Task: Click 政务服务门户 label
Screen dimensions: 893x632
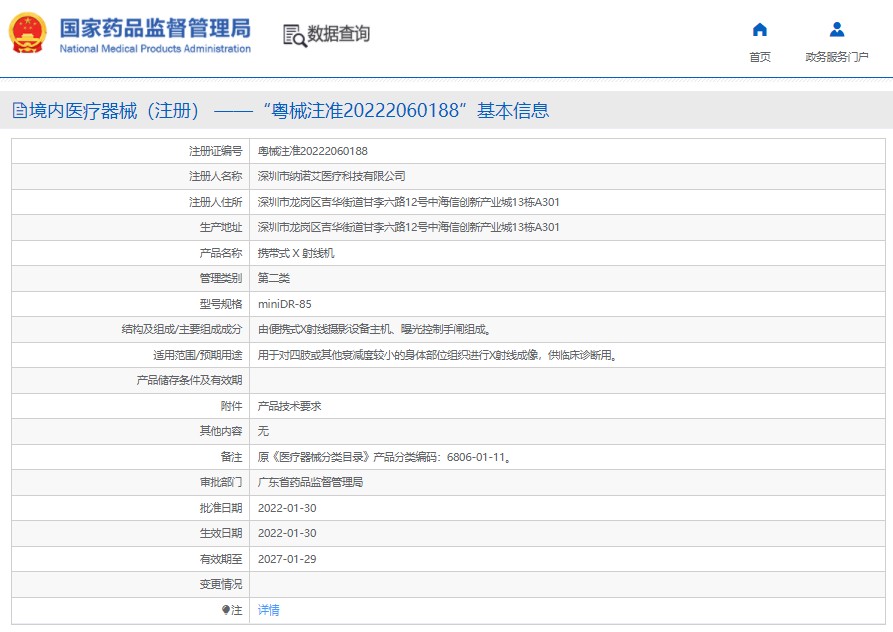Action: click(837, 57)
